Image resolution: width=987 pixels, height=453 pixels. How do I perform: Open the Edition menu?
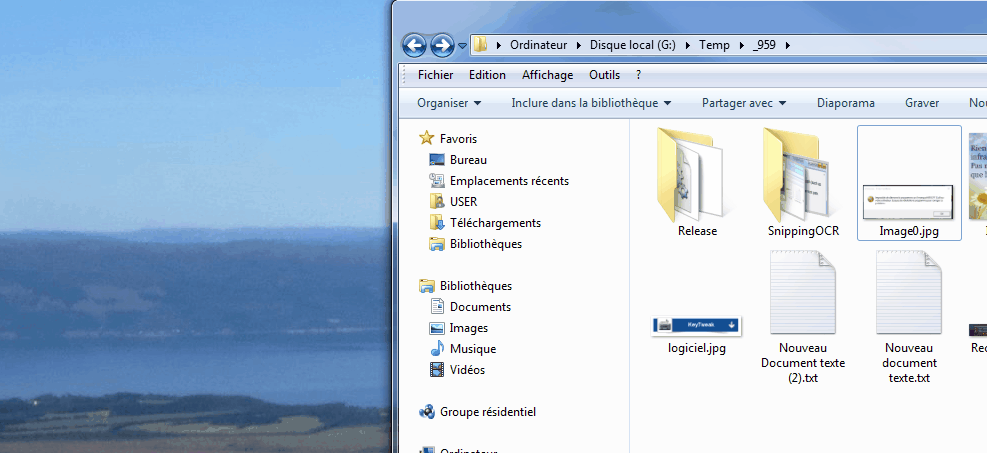tap(487, 75)
